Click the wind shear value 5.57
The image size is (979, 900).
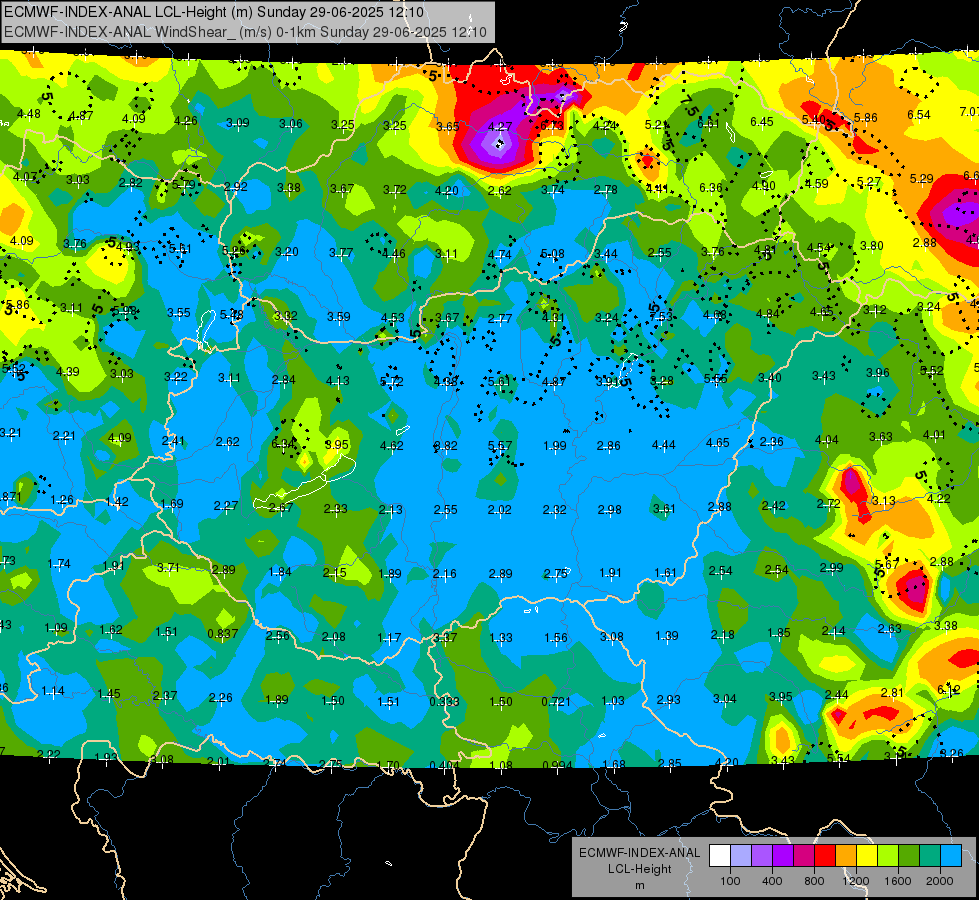[499, 445]
